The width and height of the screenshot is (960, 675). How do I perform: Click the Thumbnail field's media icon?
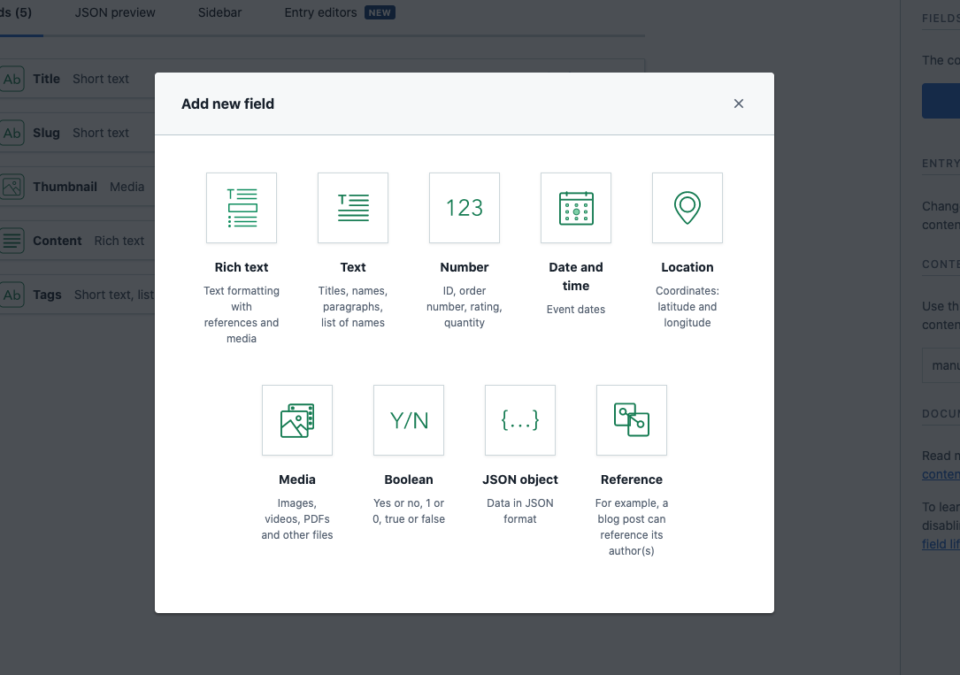click(x=12, y=187)
